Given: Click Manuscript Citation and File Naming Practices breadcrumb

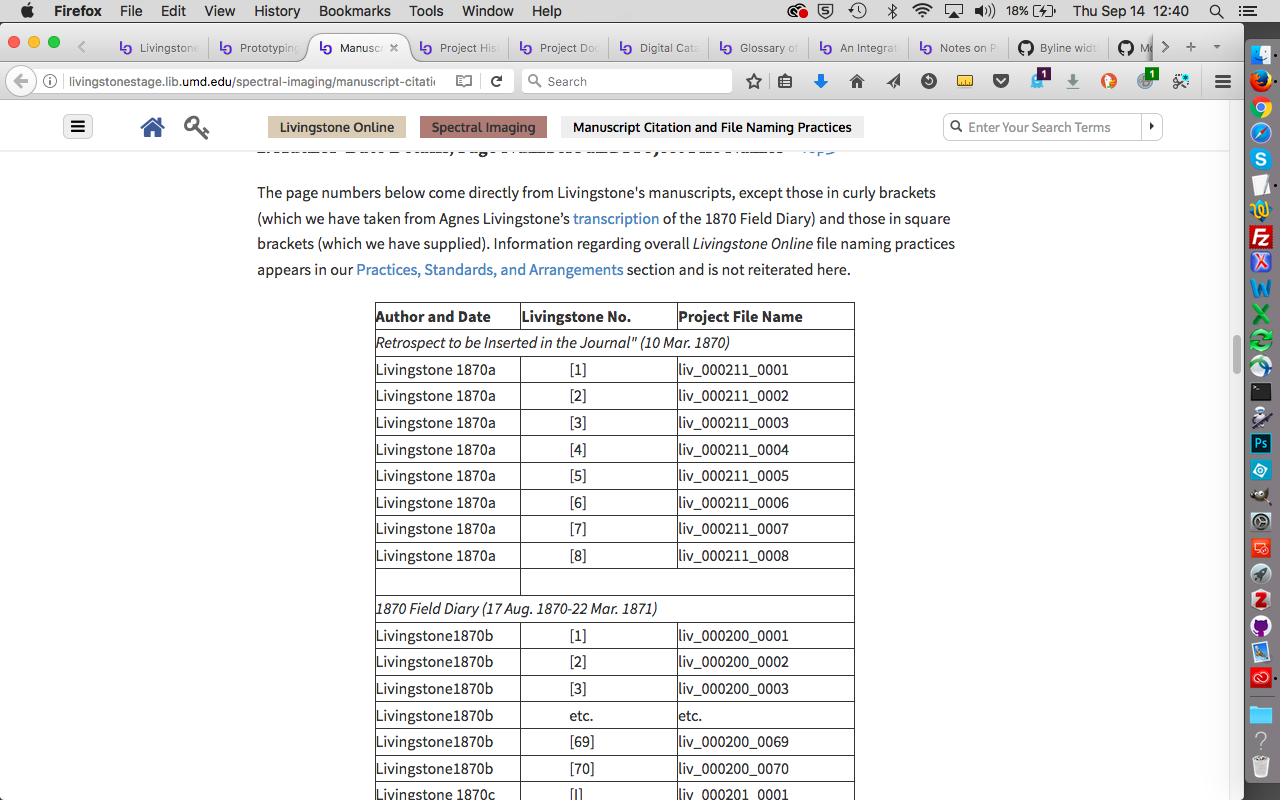Looking at the screenshot, I should tap(712, 127).
